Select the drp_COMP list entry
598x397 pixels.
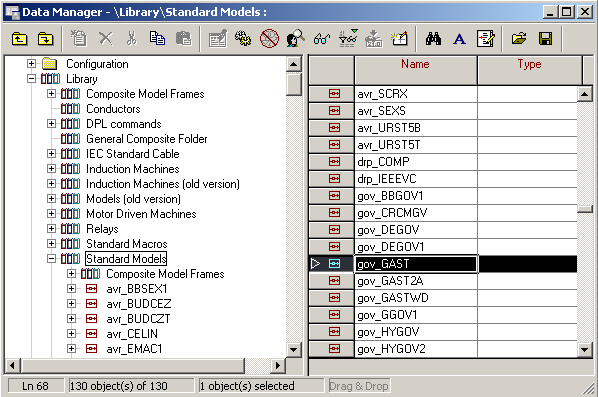[416, 162]
